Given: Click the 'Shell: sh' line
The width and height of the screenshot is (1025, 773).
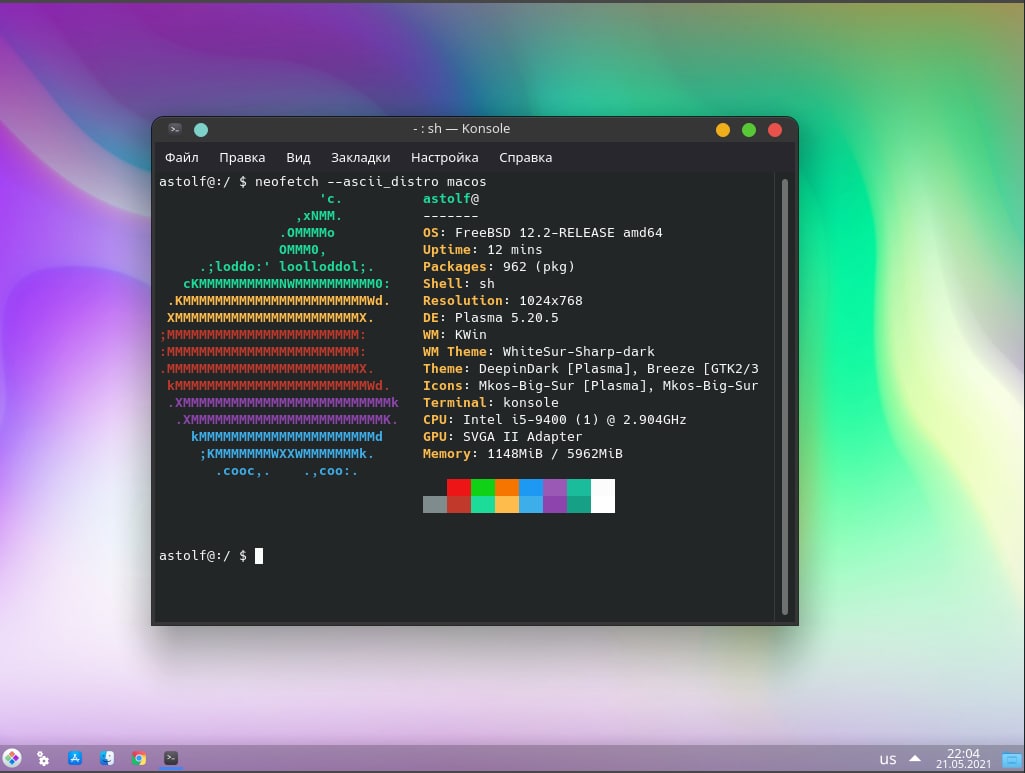Looking at the screenshot, I should coord(459,284).
